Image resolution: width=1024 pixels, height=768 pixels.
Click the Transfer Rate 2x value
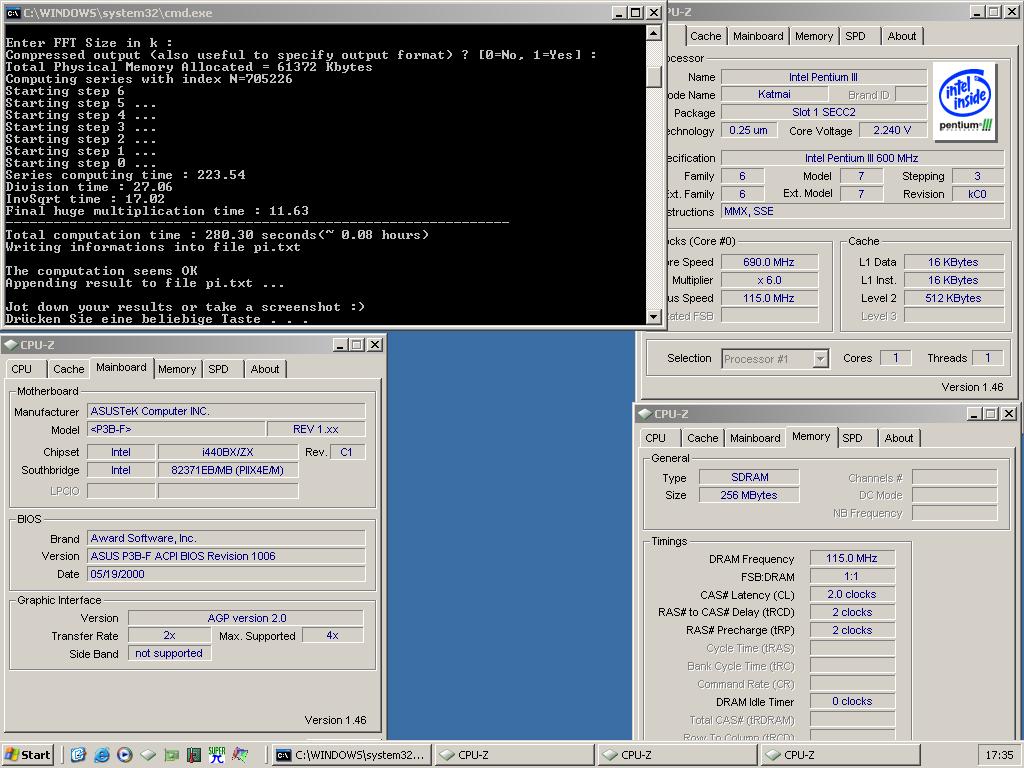coord(169,635)
